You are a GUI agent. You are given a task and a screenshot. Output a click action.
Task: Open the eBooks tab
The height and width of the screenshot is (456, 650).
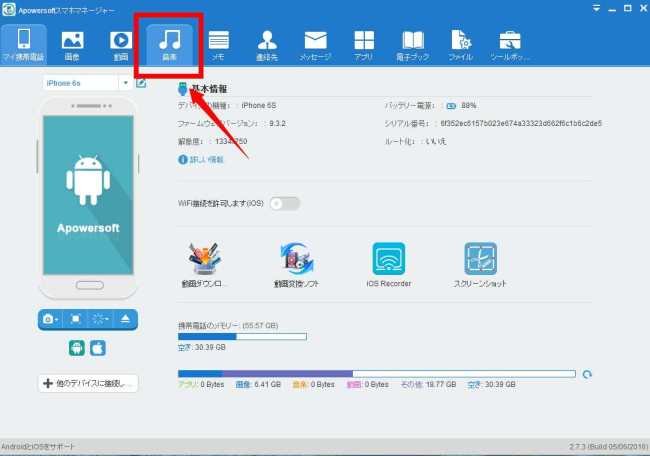412,44
